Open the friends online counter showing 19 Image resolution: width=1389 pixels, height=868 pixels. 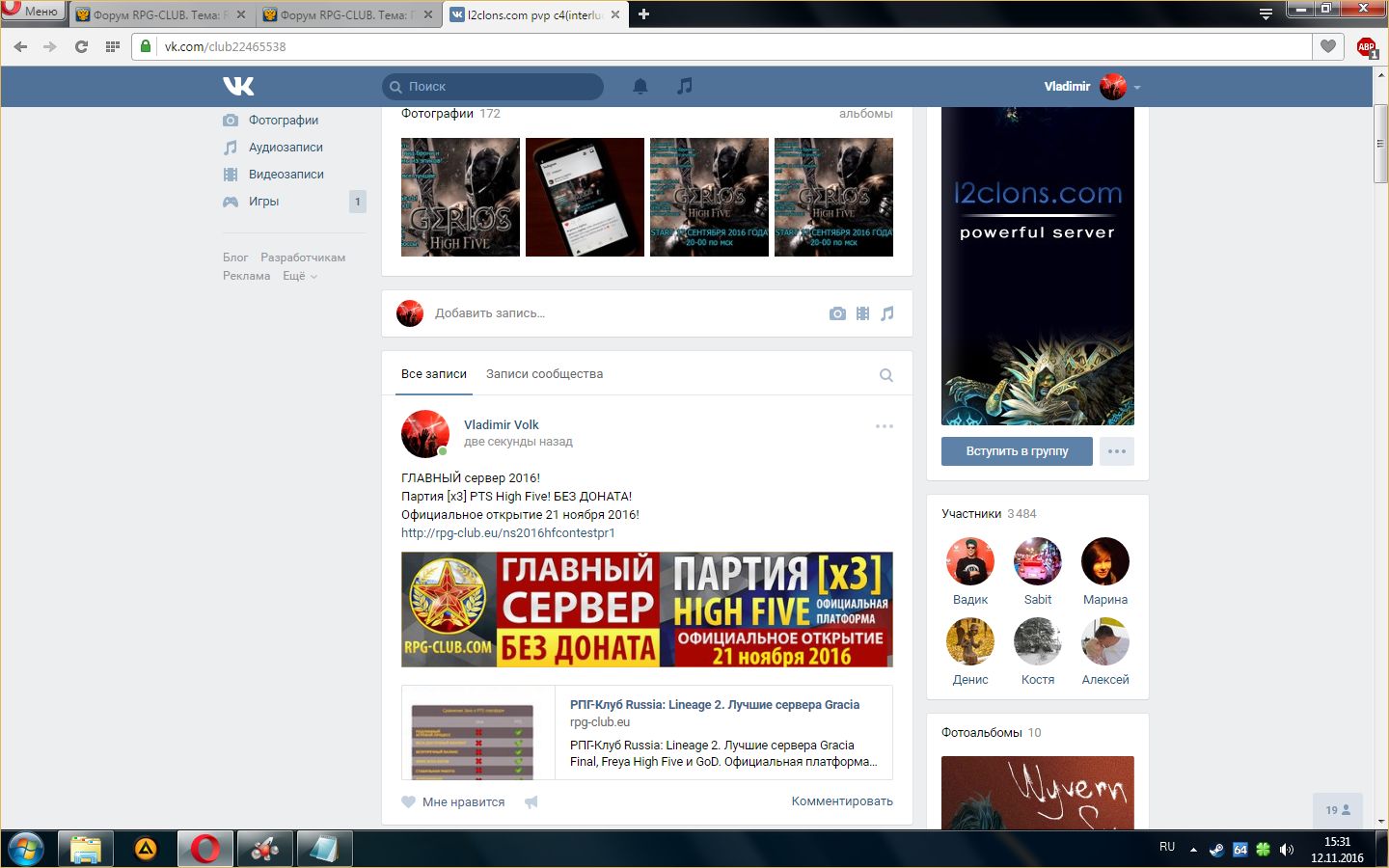point(1338,810)
